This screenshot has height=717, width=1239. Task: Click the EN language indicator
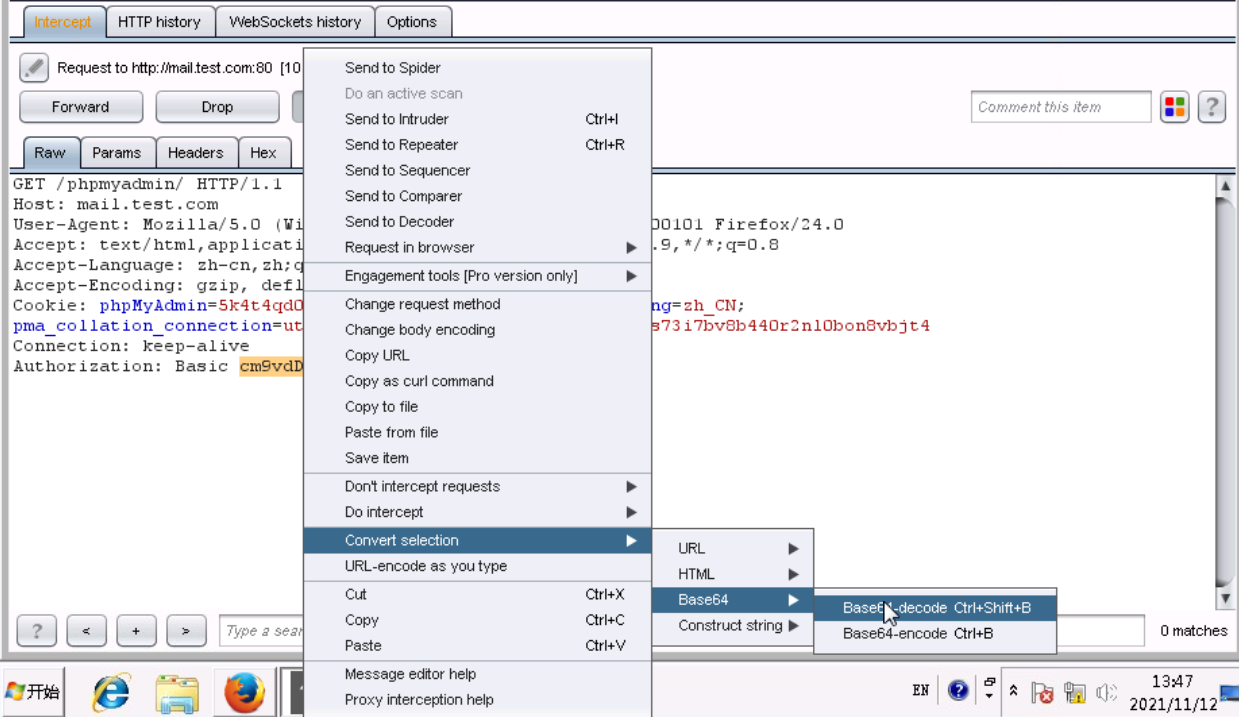click(x=921, y=690)
